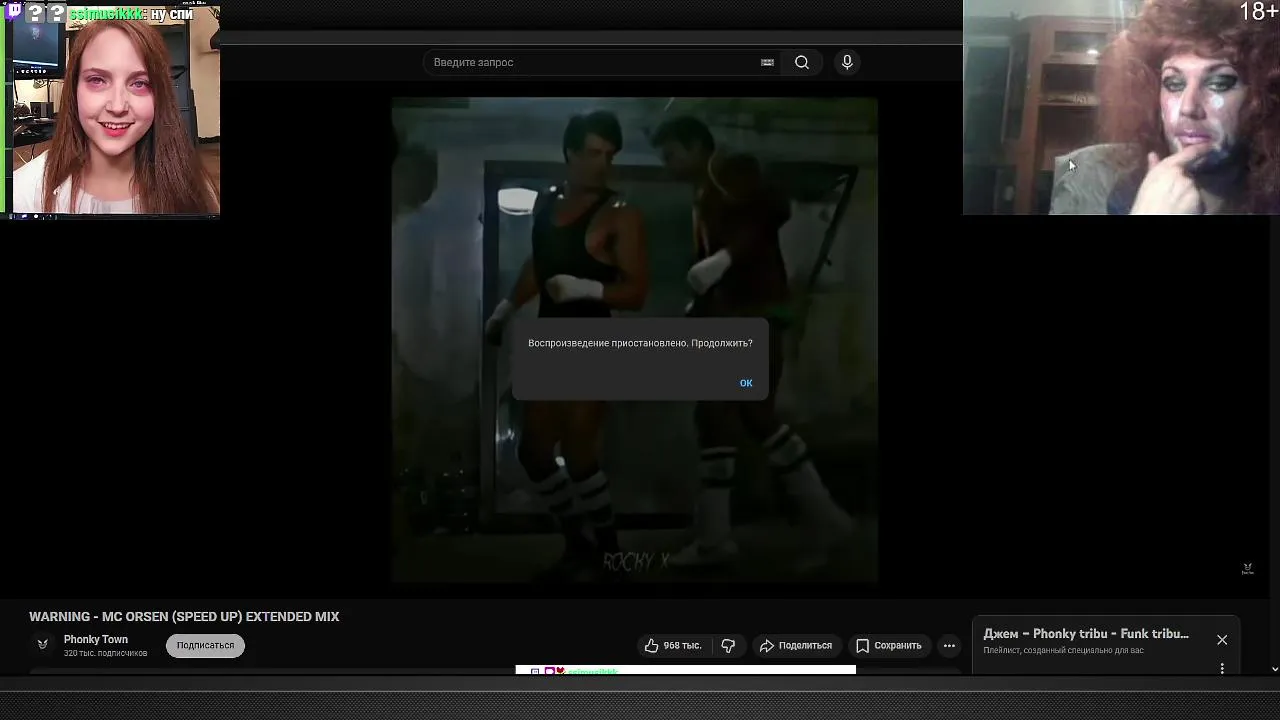Click the Twitch icon on webcam overlay
Screen dimensions: 1280x720
tap(14, 12)
